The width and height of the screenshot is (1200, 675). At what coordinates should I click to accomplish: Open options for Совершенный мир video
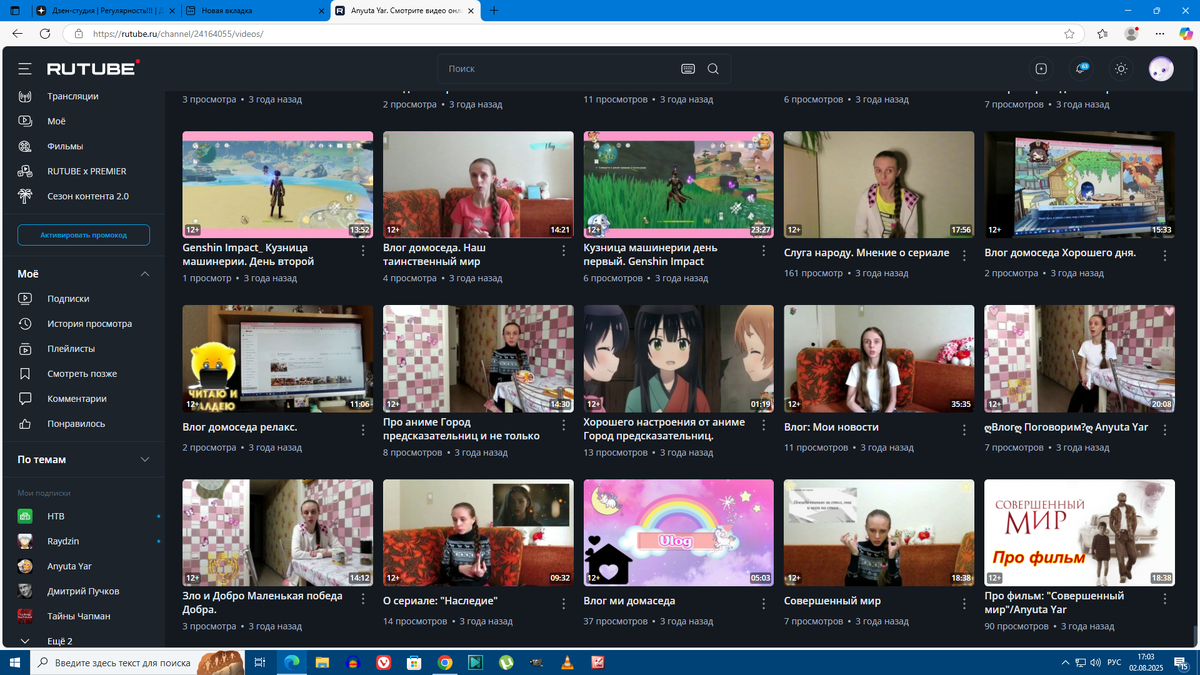tap(965, 604)
